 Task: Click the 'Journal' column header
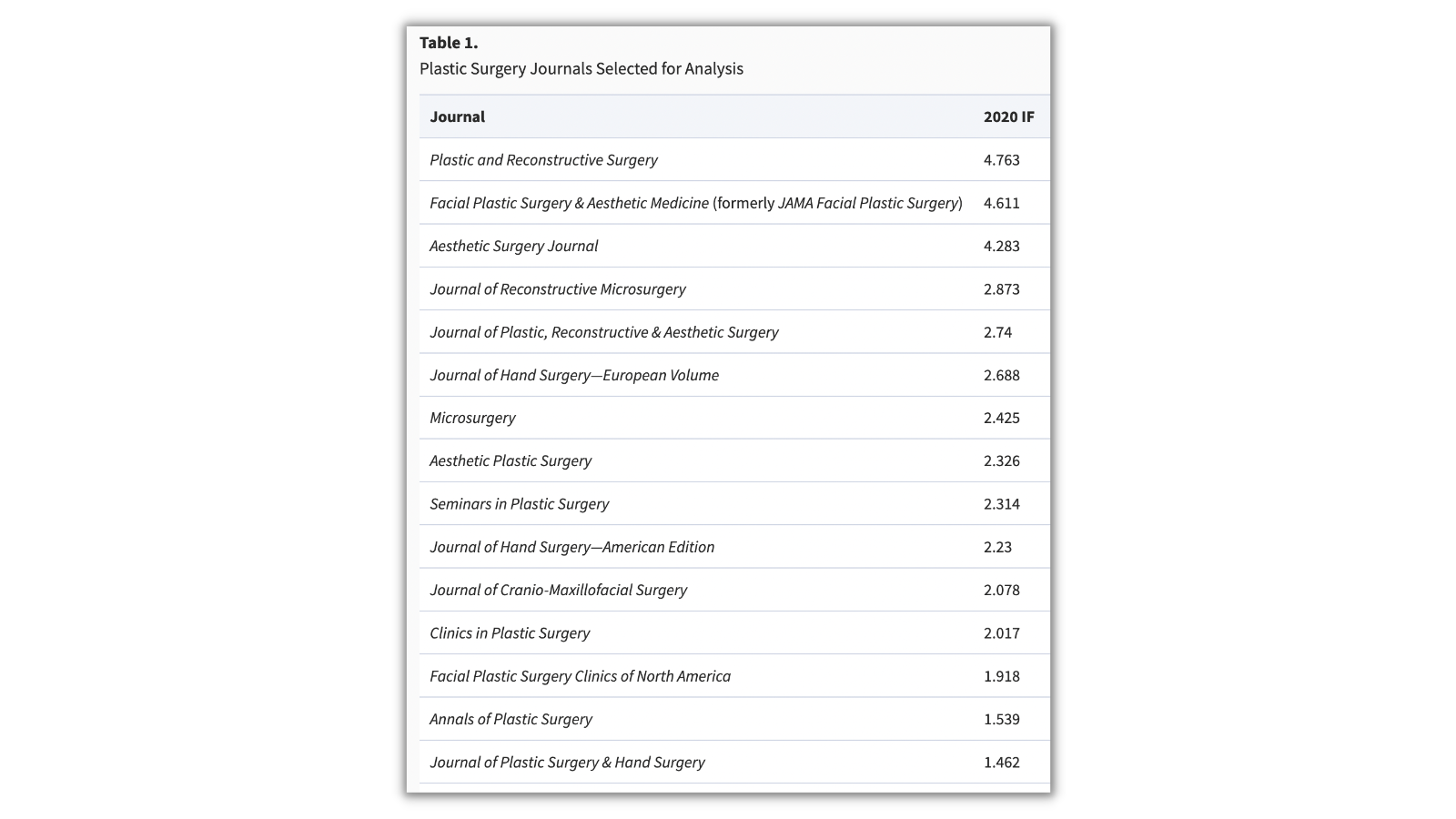458,116
